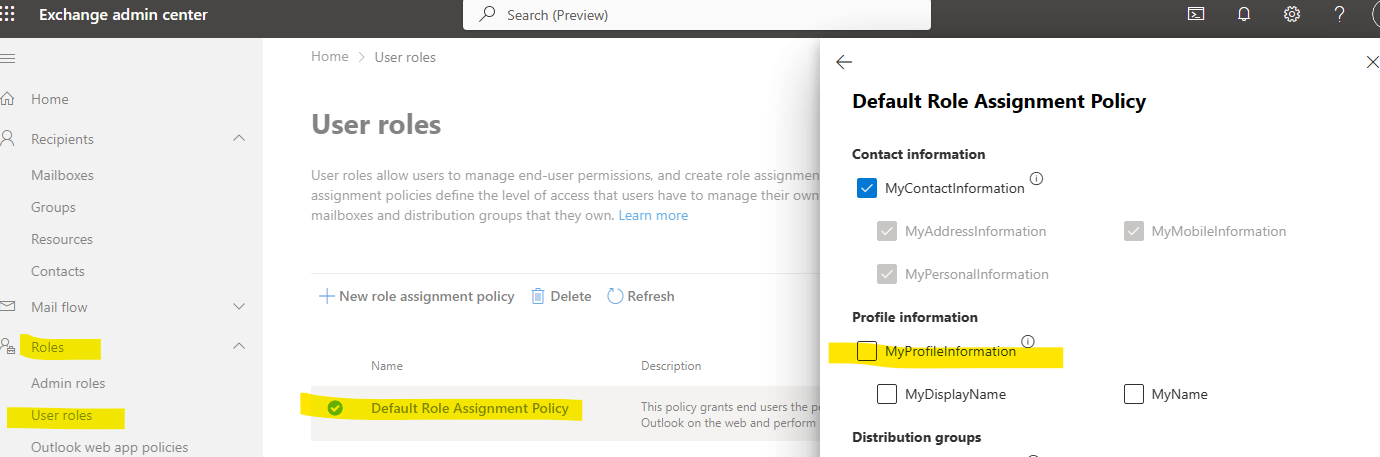
Task: Click the Delete button label
Action: point(571,296)
